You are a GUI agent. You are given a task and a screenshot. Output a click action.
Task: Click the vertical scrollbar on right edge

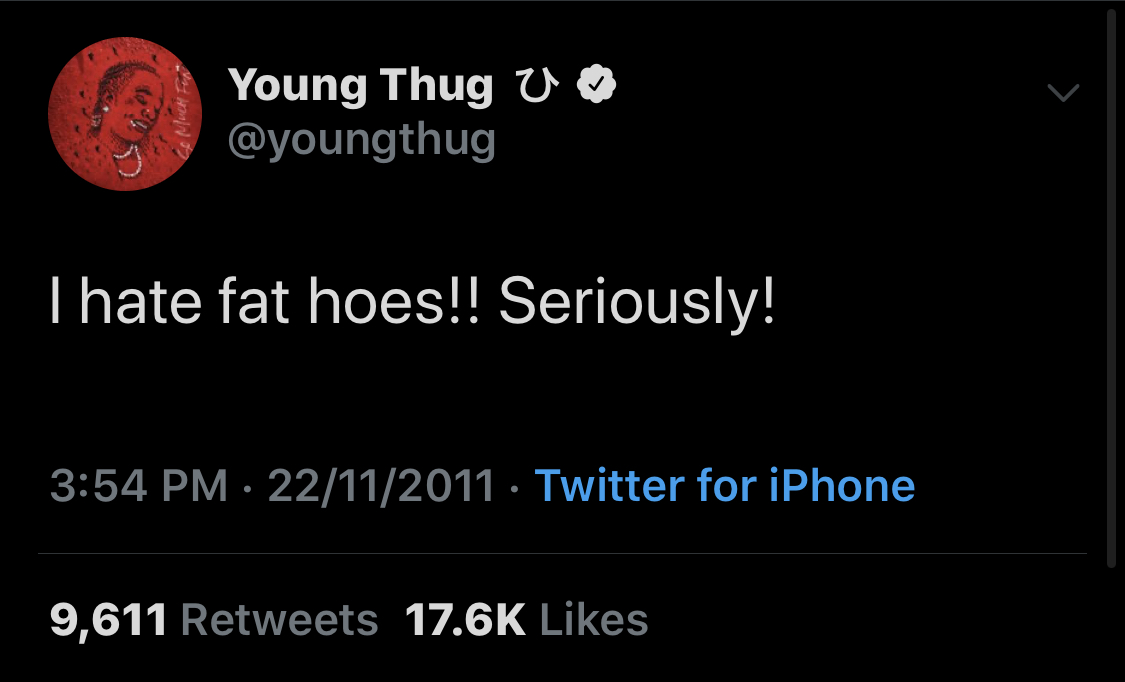tap(1111, 287)
